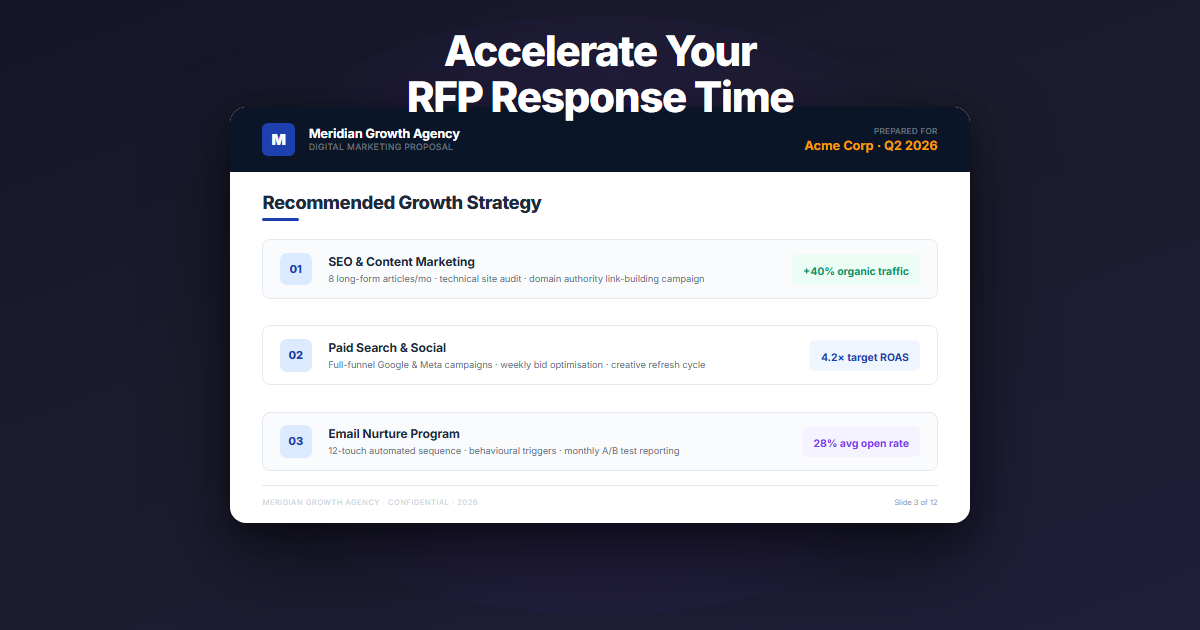The image size is (1200, 630).
Task: Click the 03 number badge
Action: click(x=296, y=441)
